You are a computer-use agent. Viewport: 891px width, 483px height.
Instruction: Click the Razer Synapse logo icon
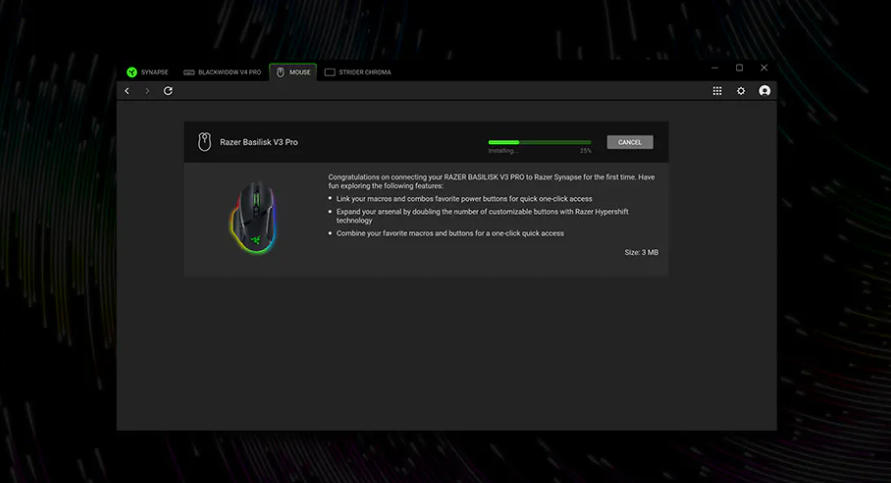click(131, 72)
